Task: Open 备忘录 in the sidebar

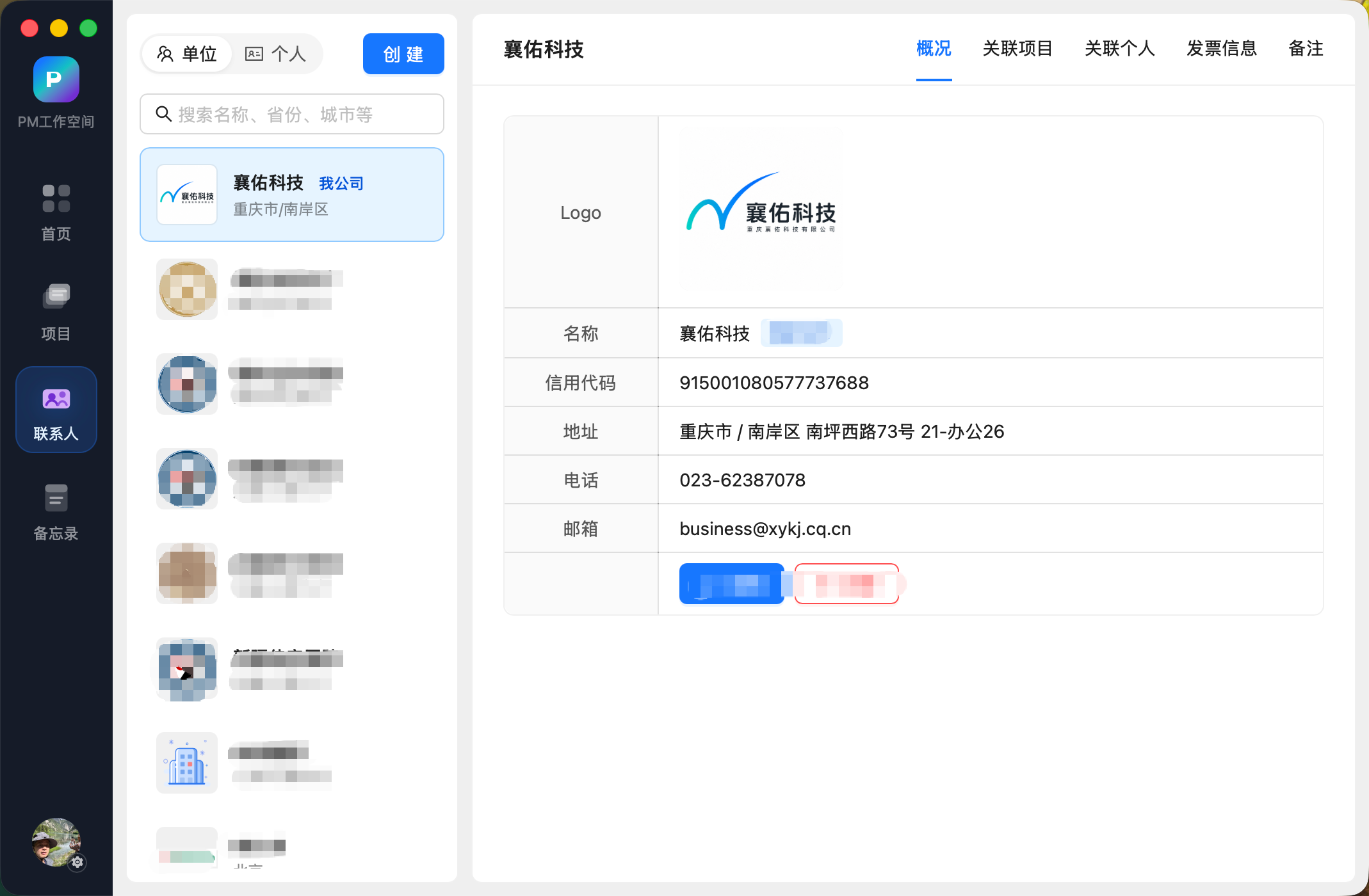Action: pos(56,512)
